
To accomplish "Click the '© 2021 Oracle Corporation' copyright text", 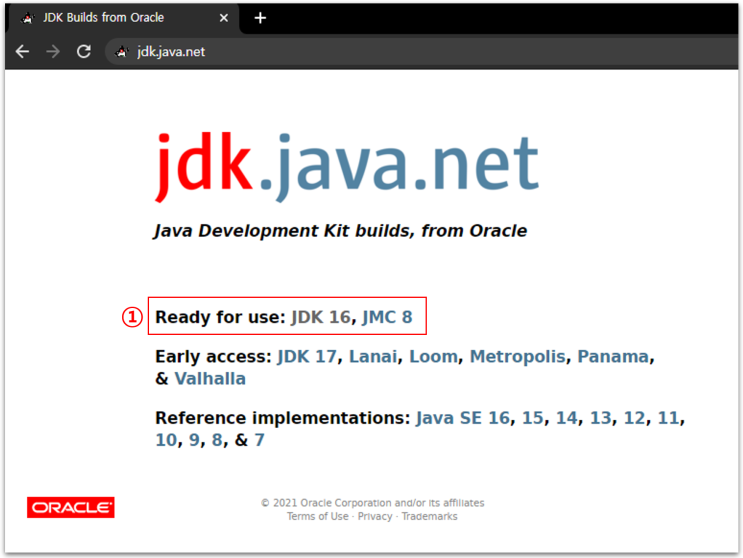I will pos(372,503).
